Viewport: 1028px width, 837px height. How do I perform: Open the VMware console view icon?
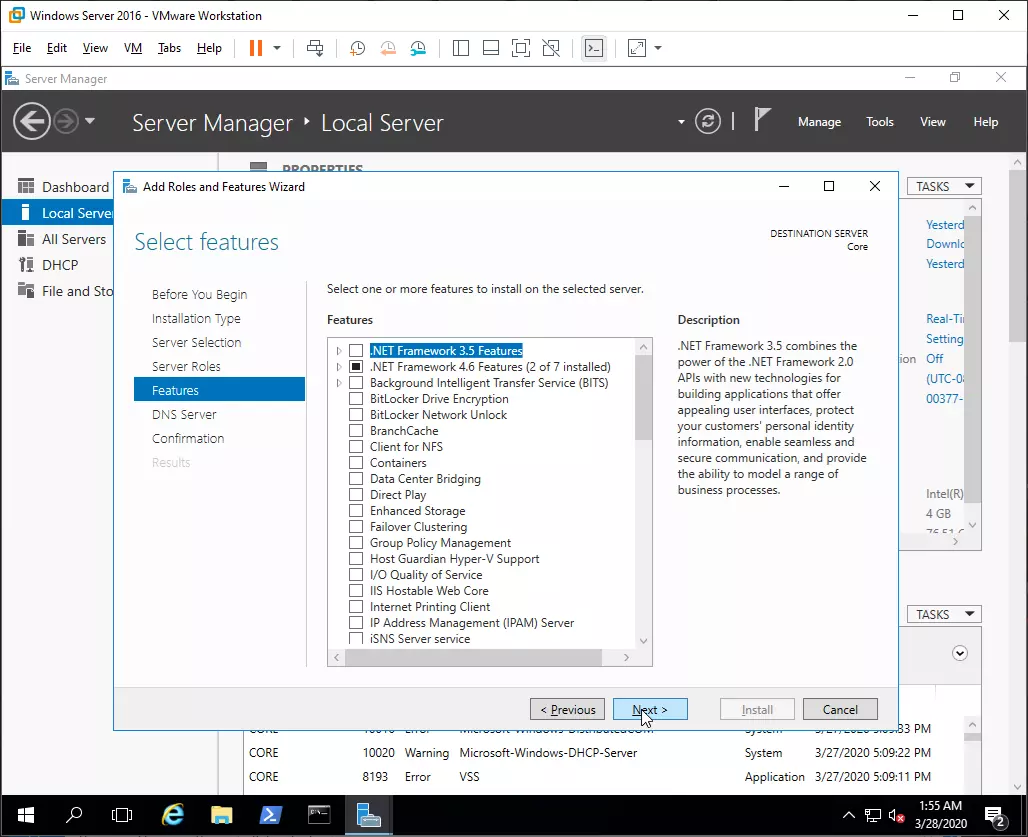[x=594, y=48]
